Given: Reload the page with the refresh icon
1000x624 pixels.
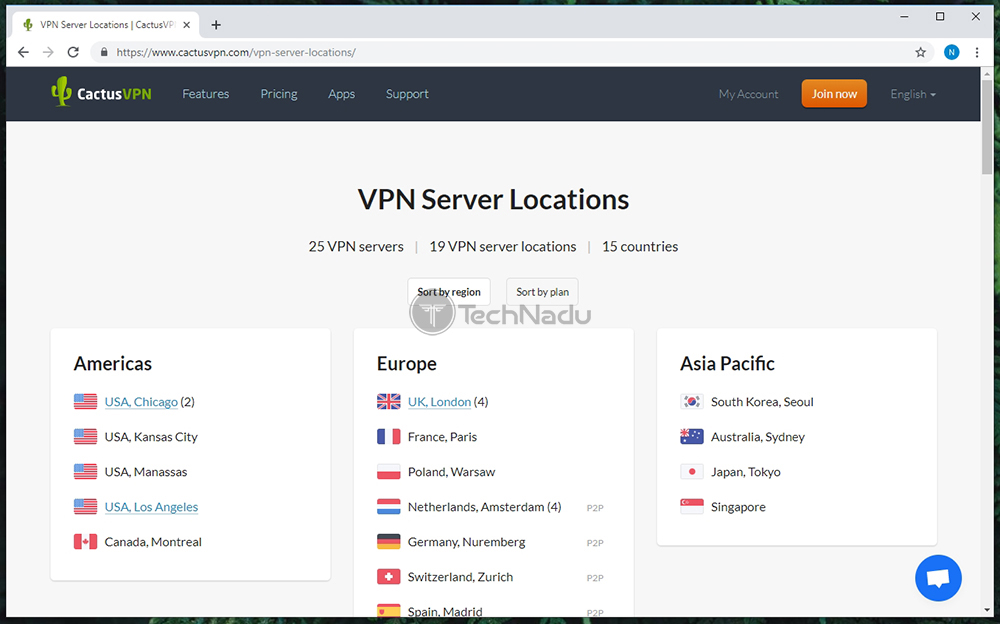Looking at the screenshot, I should pos(73,52).
